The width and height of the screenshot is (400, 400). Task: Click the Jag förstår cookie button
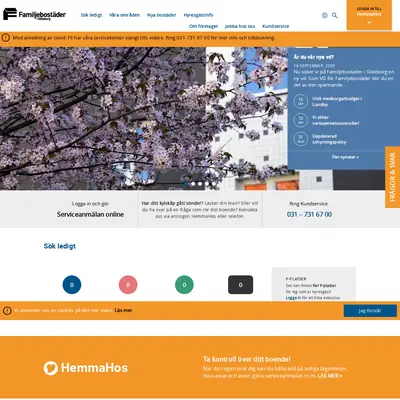coord(370,311)
